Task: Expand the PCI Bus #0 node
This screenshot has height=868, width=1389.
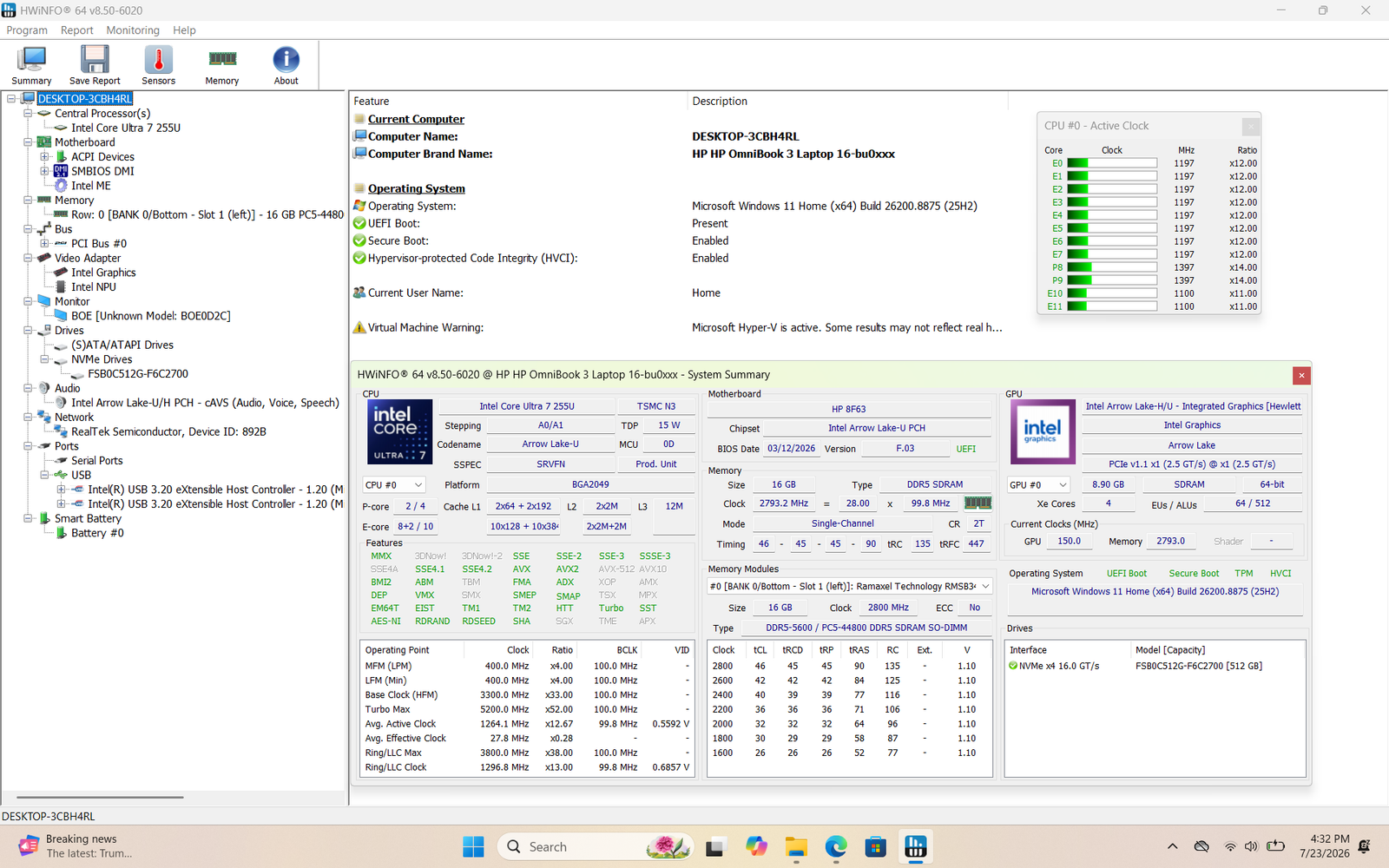Action: click(x=44, y=244)
